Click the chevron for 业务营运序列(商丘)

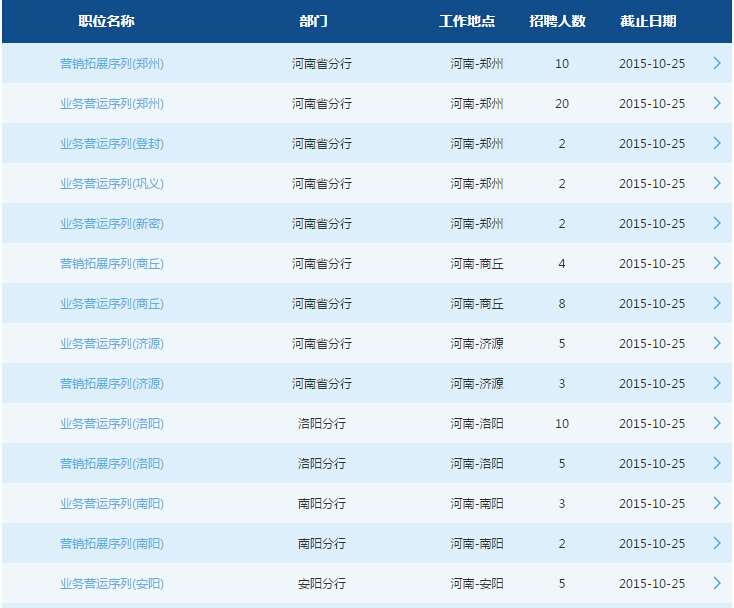point(716,303)
